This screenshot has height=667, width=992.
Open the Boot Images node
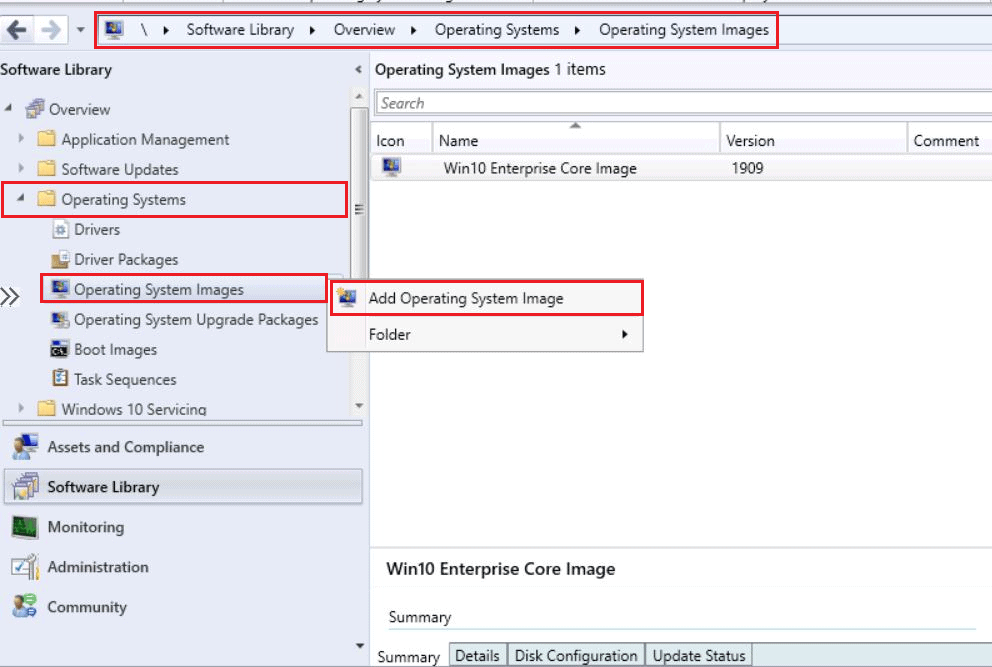coord(115,349)
